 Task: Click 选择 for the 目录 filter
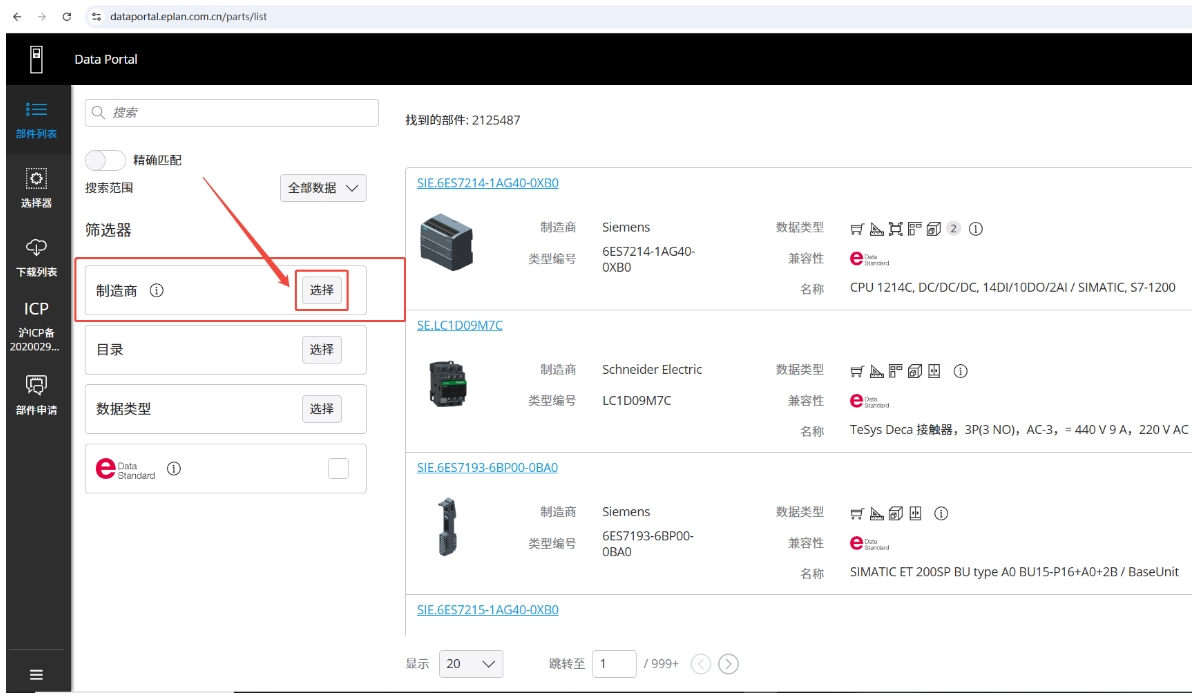(322, 349)
